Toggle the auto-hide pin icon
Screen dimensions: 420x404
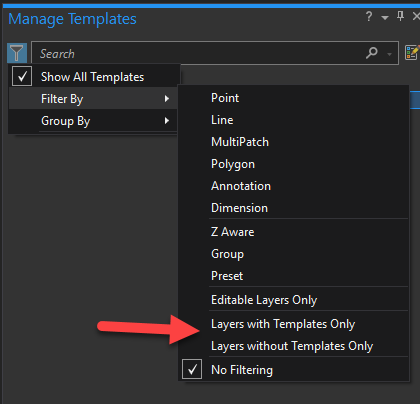pos(401,16)
